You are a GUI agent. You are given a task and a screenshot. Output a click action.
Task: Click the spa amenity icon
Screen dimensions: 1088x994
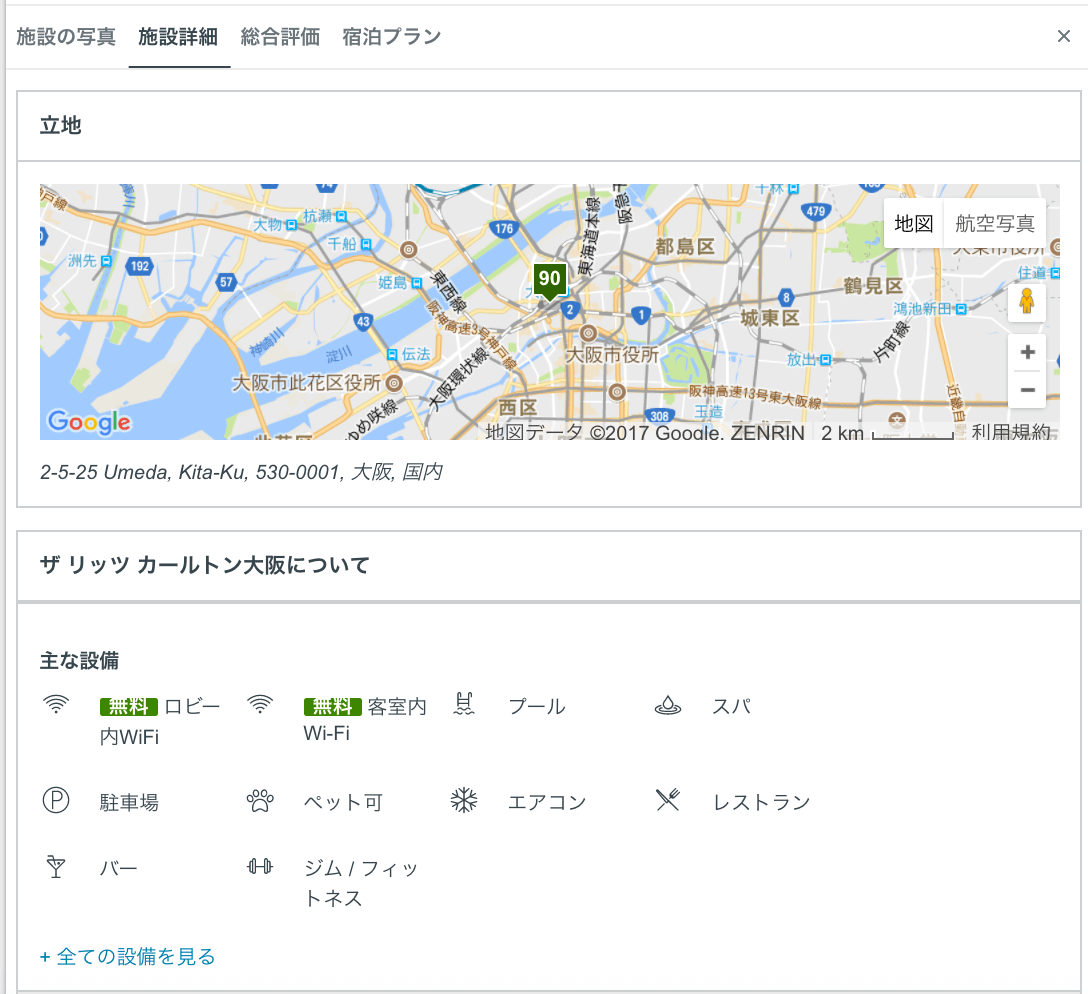(x=668, y=706)
